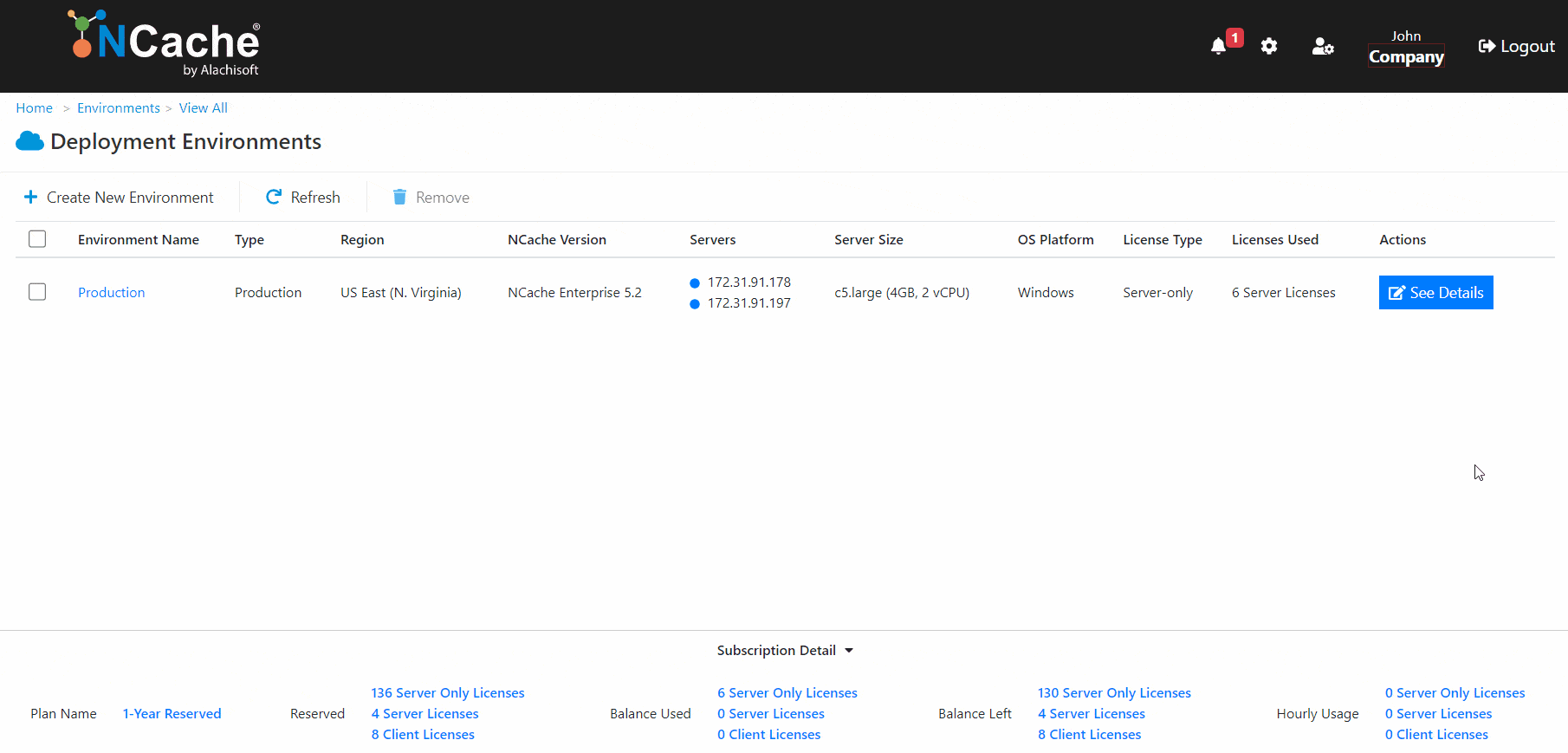Open the Production environment name link
Screen dimensions: 1568x753
click(112, 293)
